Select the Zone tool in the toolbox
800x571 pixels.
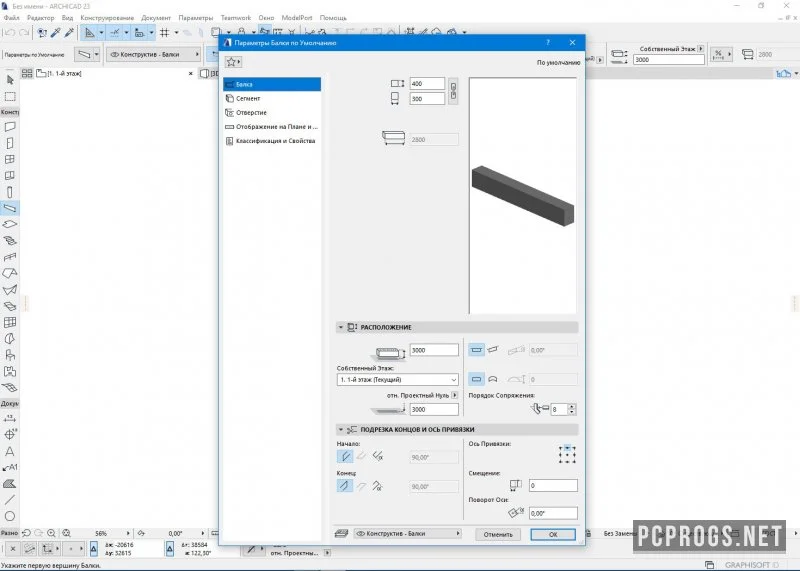10,371
